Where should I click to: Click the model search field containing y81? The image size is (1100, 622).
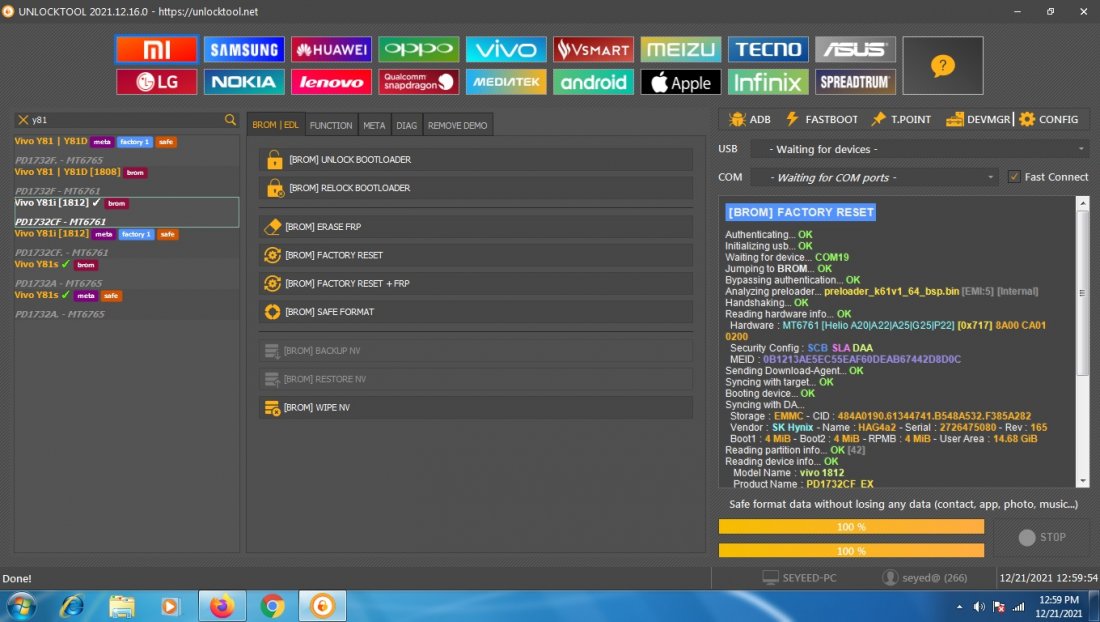tap(126, 120)
